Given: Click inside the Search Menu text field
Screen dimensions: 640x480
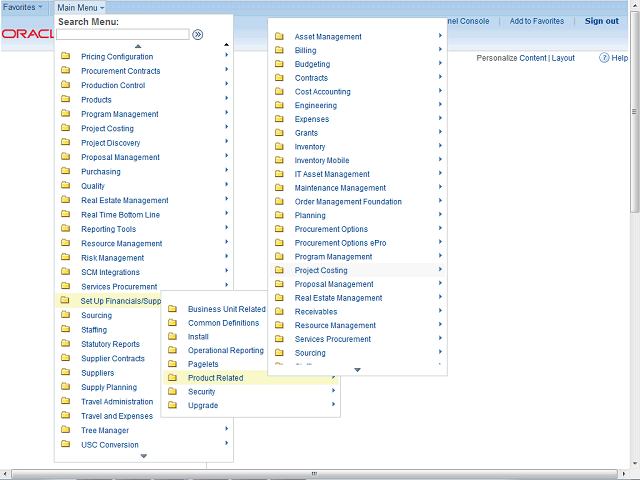Looking at the screenshot, I should (123, 35).
